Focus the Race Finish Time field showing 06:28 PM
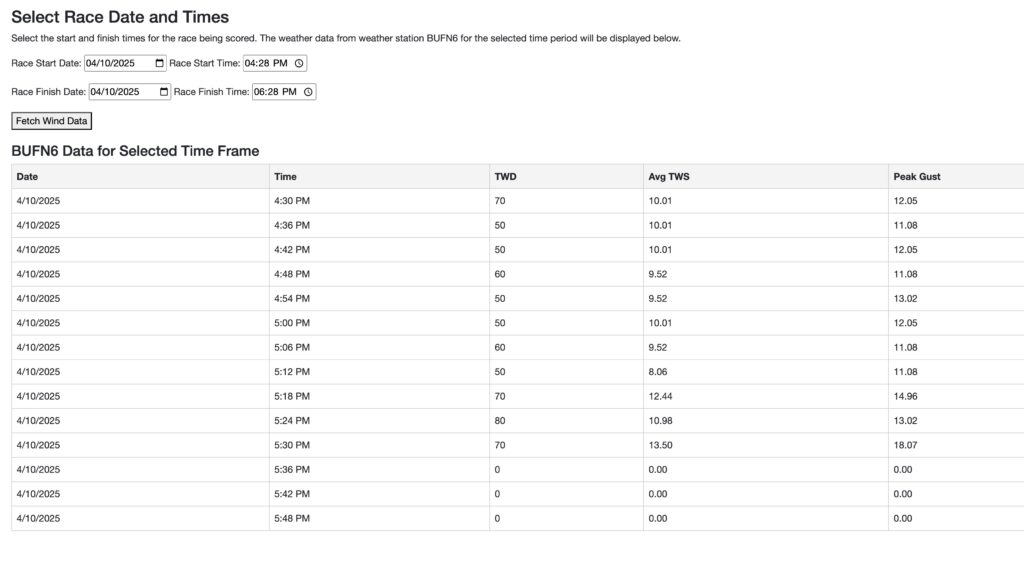 [284, 92]
